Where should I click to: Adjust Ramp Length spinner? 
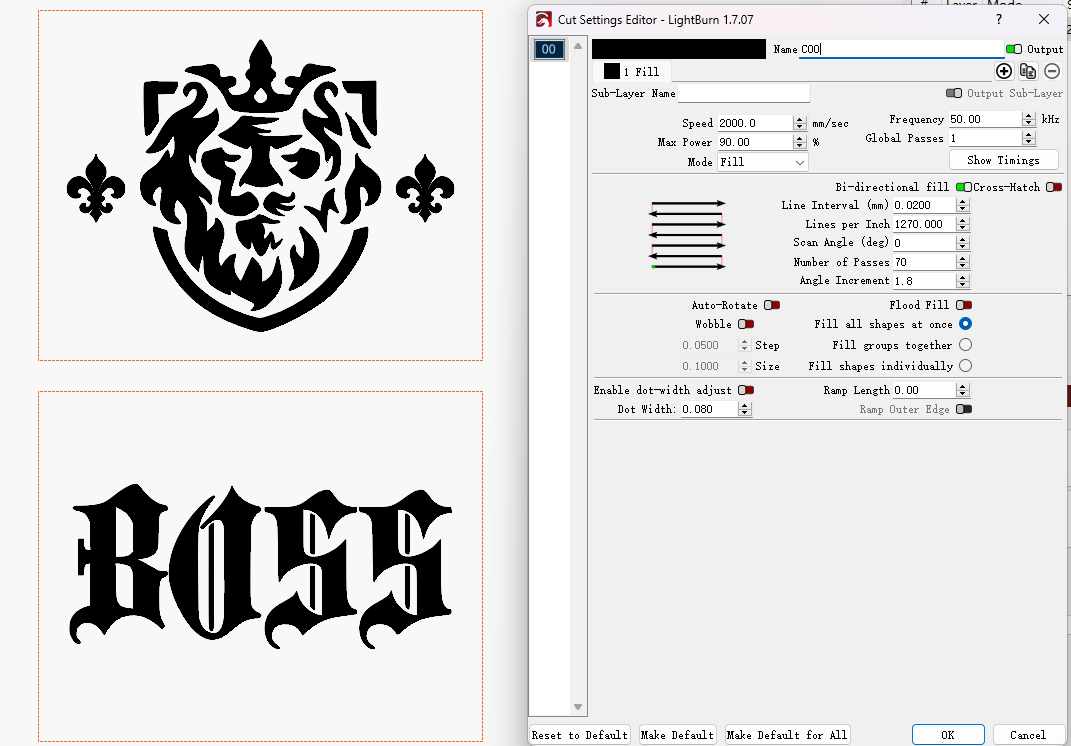tap(963, 390)
